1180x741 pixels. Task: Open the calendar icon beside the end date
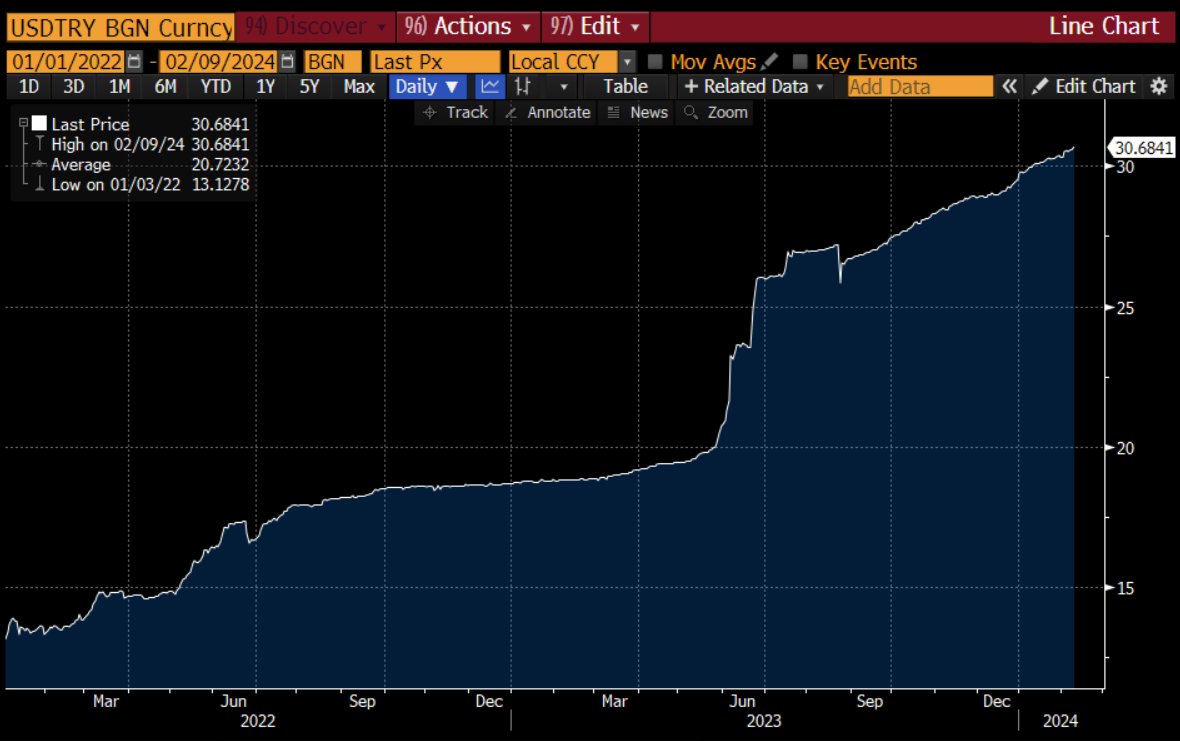pos(286,61)
